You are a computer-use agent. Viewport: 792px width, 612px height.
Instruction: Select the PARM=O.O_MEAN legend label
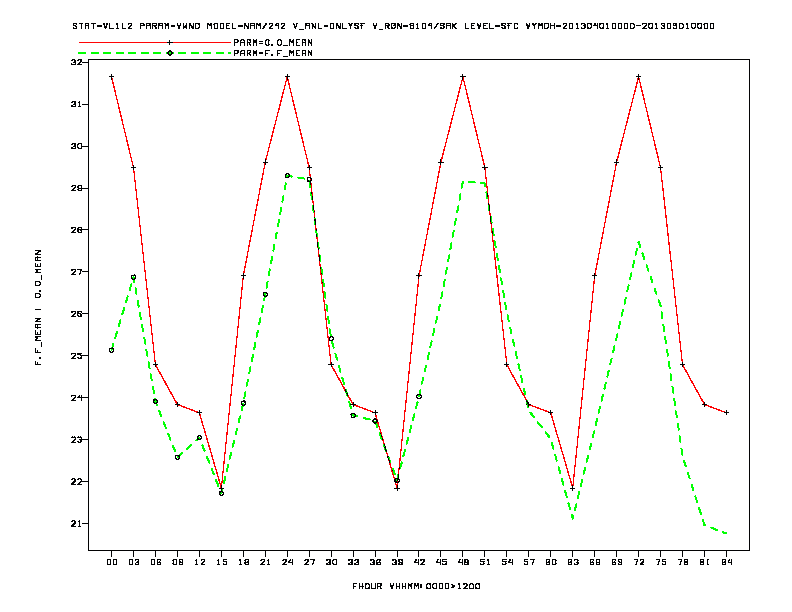pos(273,42)
